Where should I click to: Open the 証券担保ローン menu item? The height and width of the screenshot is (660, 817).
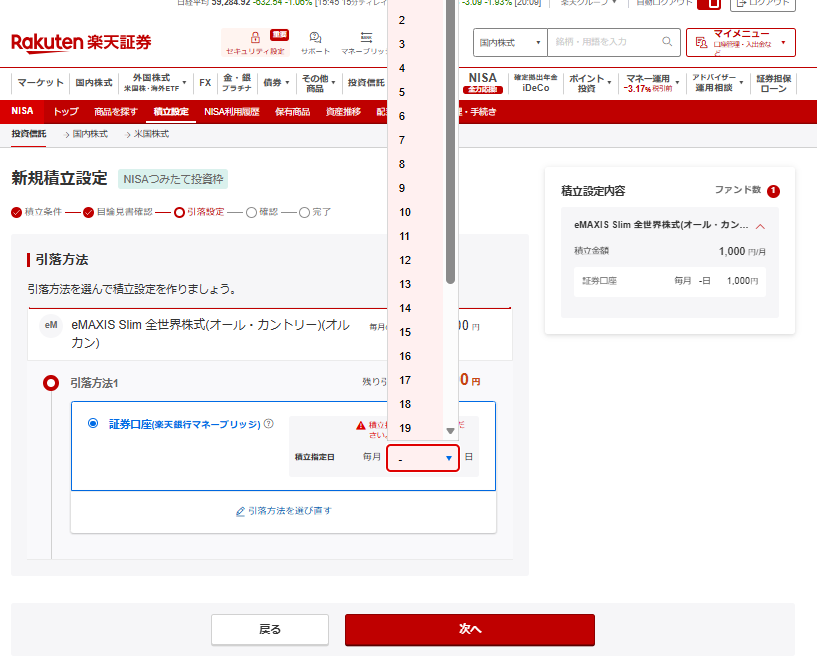774,83
